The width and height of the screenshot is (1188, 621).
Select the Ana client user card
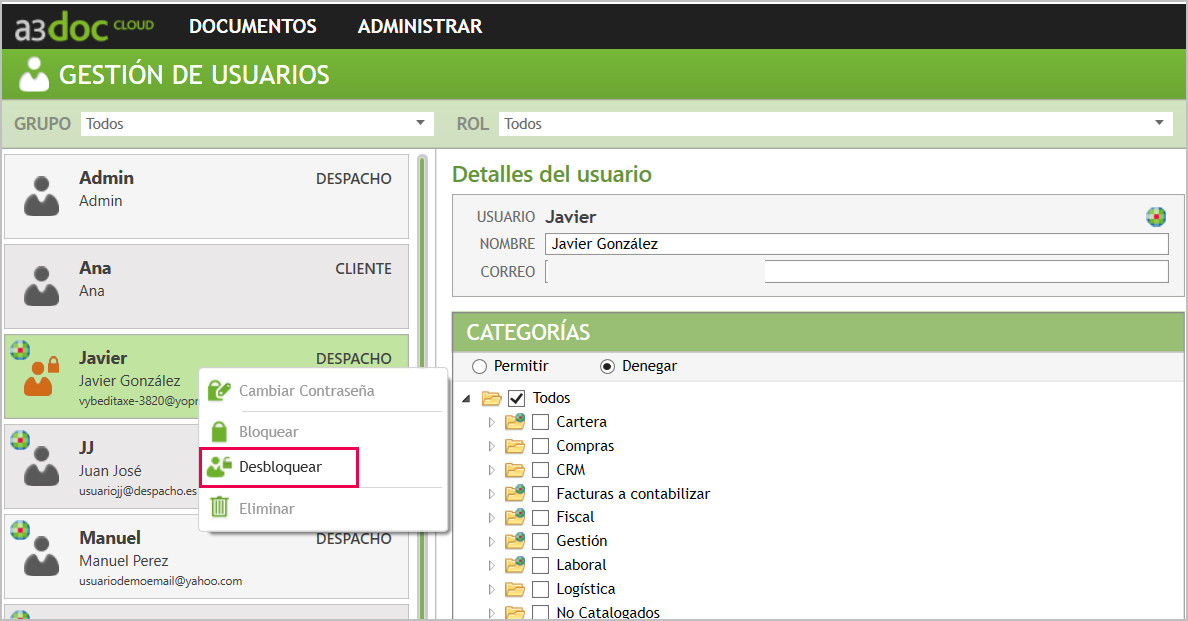click(x=206, y=286)
